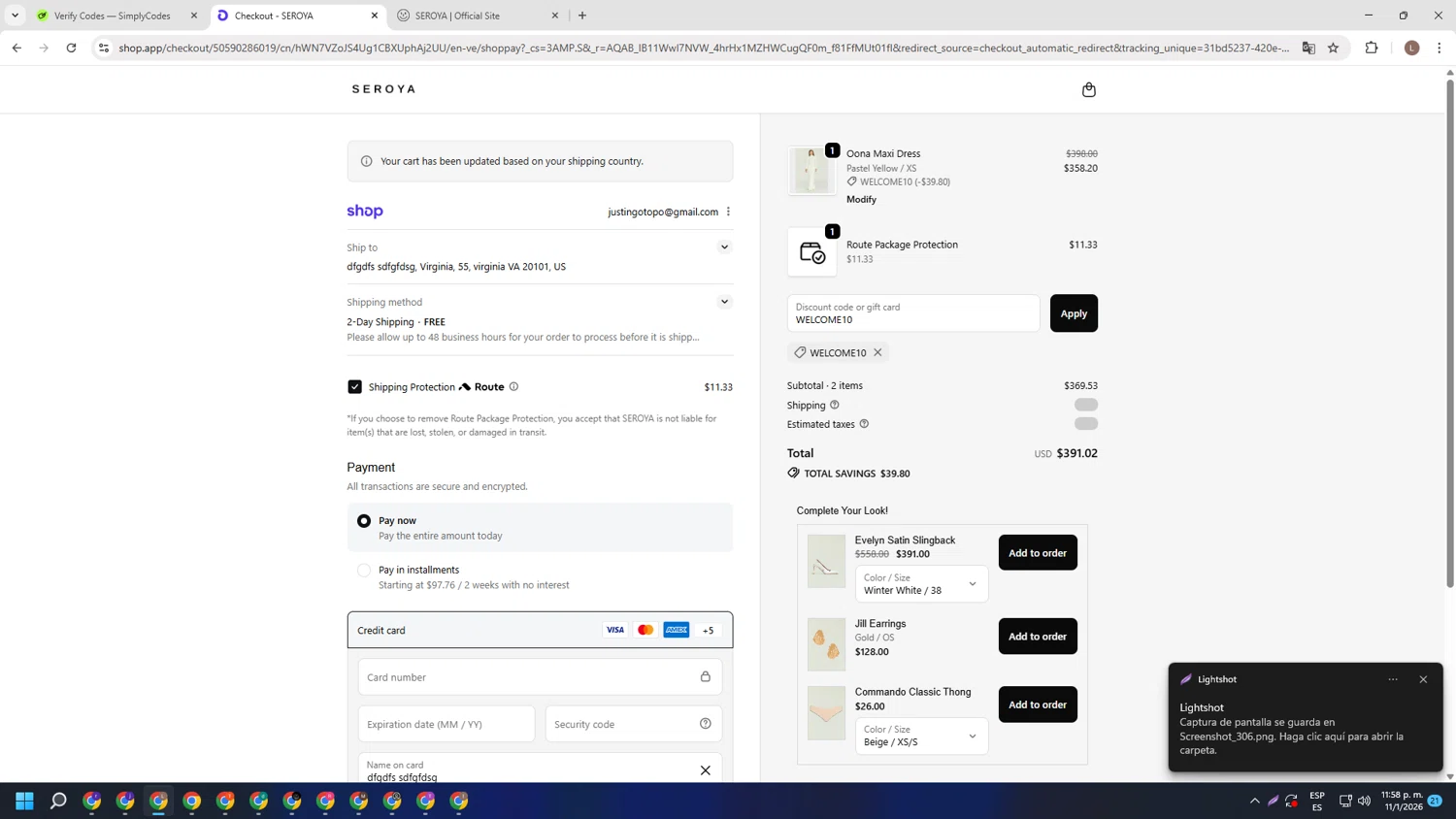Bookmark this page with the star

[1333, 48]
